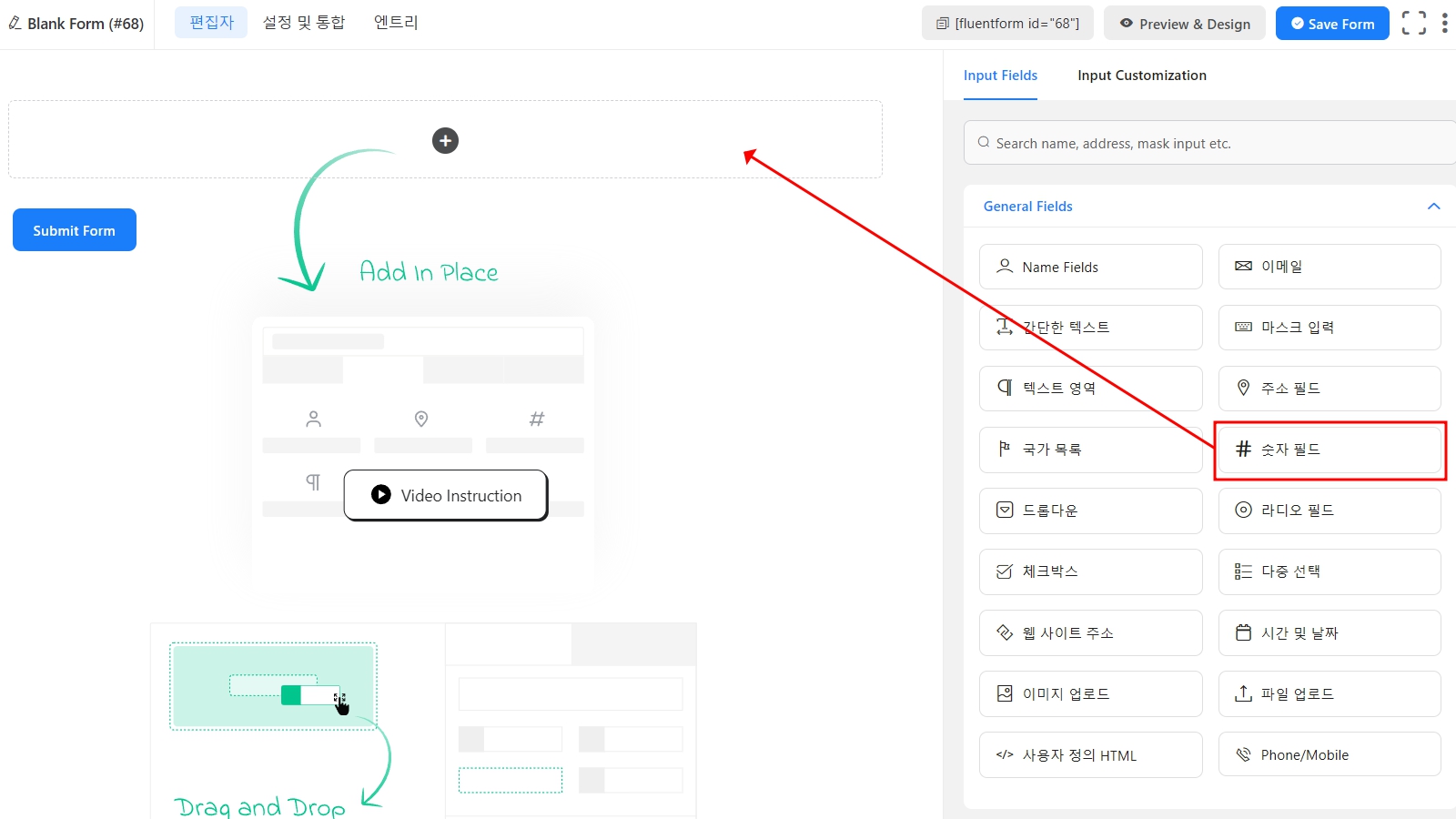
Task: Click the 파일 업로드 upload arrow icon
Action: click(1243, 693)
